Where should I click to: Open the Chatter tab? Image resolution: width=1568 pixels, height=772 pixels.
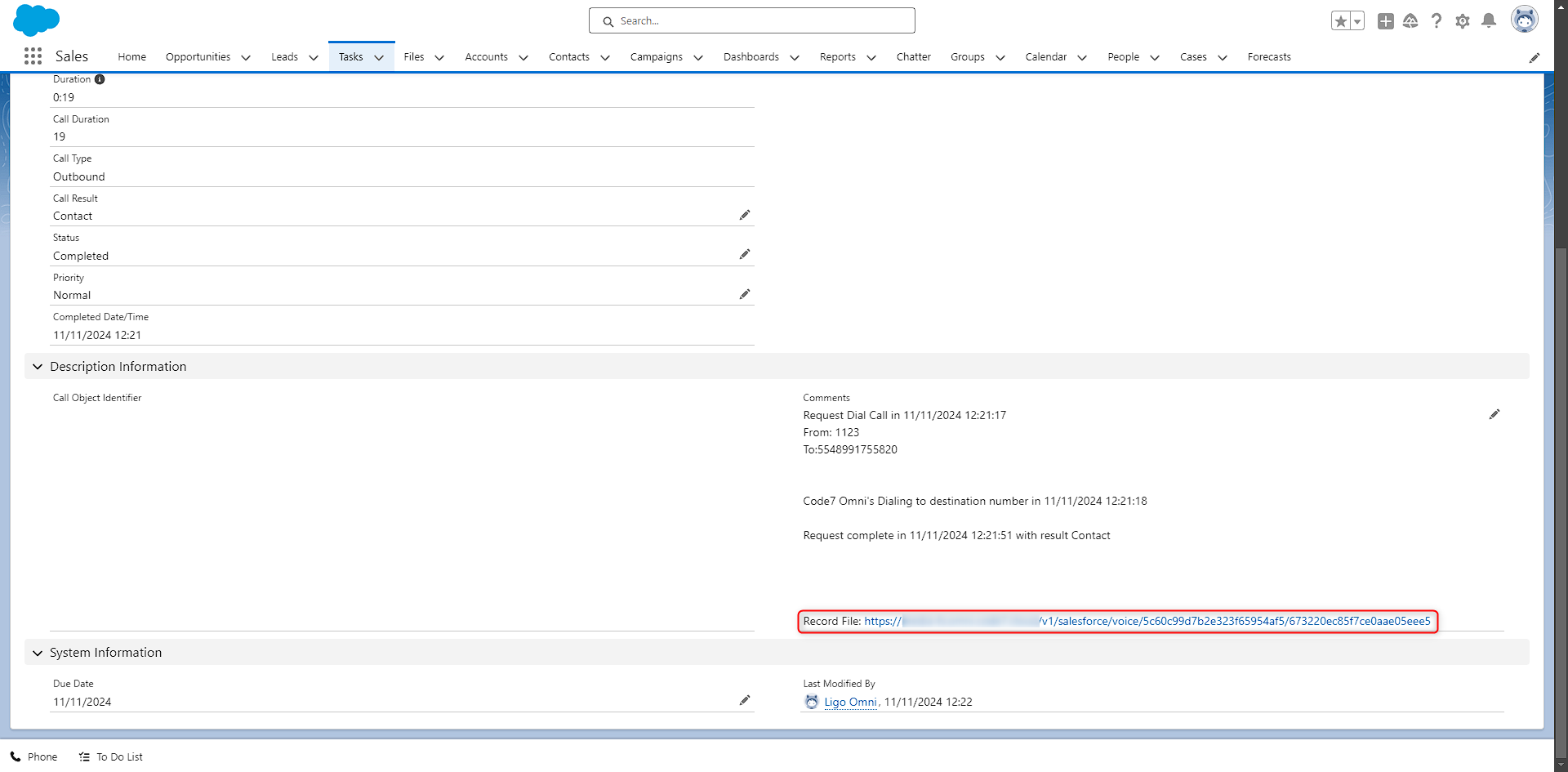point(913,57)
